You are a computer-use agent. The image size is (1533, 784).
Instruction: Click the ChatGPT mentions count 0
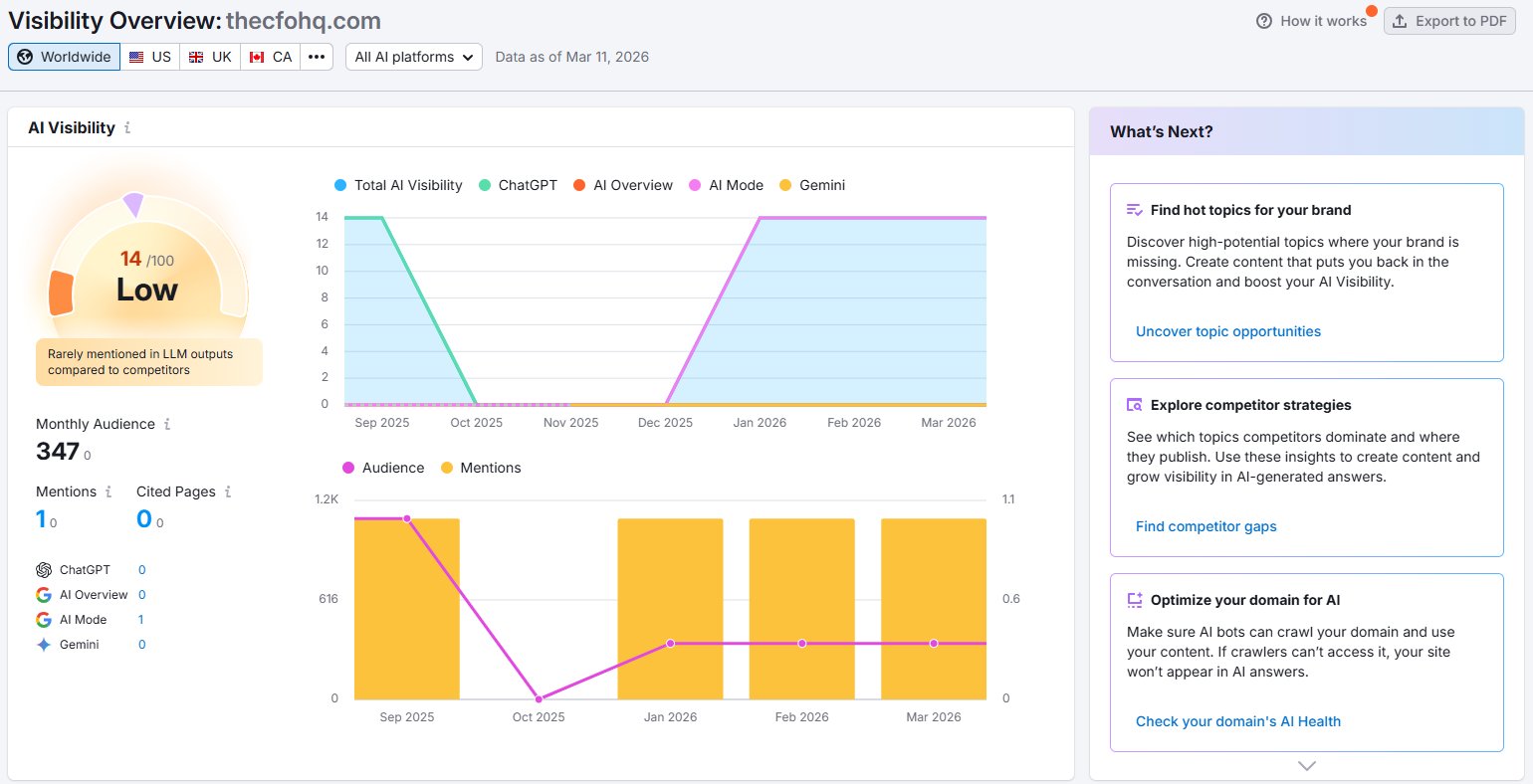[142, 570]
